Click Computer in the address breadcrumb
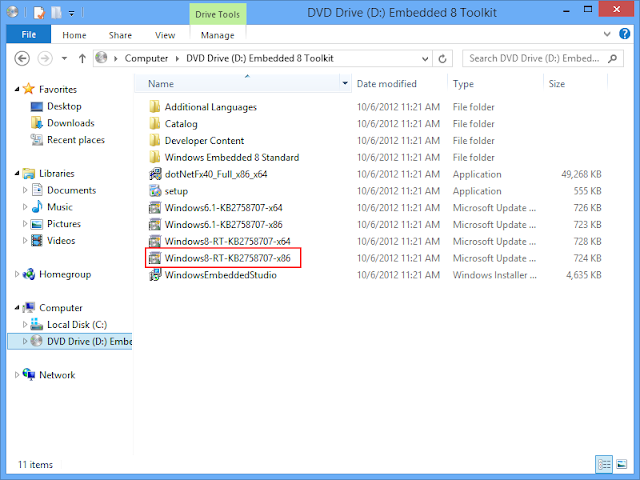640x480 pixels. 146,58
